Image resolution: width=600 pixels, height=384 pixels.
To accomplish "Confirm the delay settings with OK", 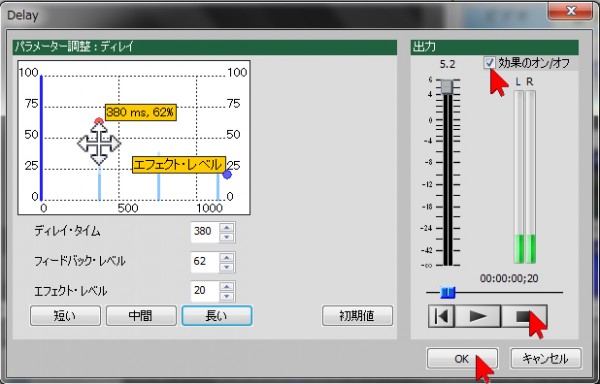I will pos(462,359).
